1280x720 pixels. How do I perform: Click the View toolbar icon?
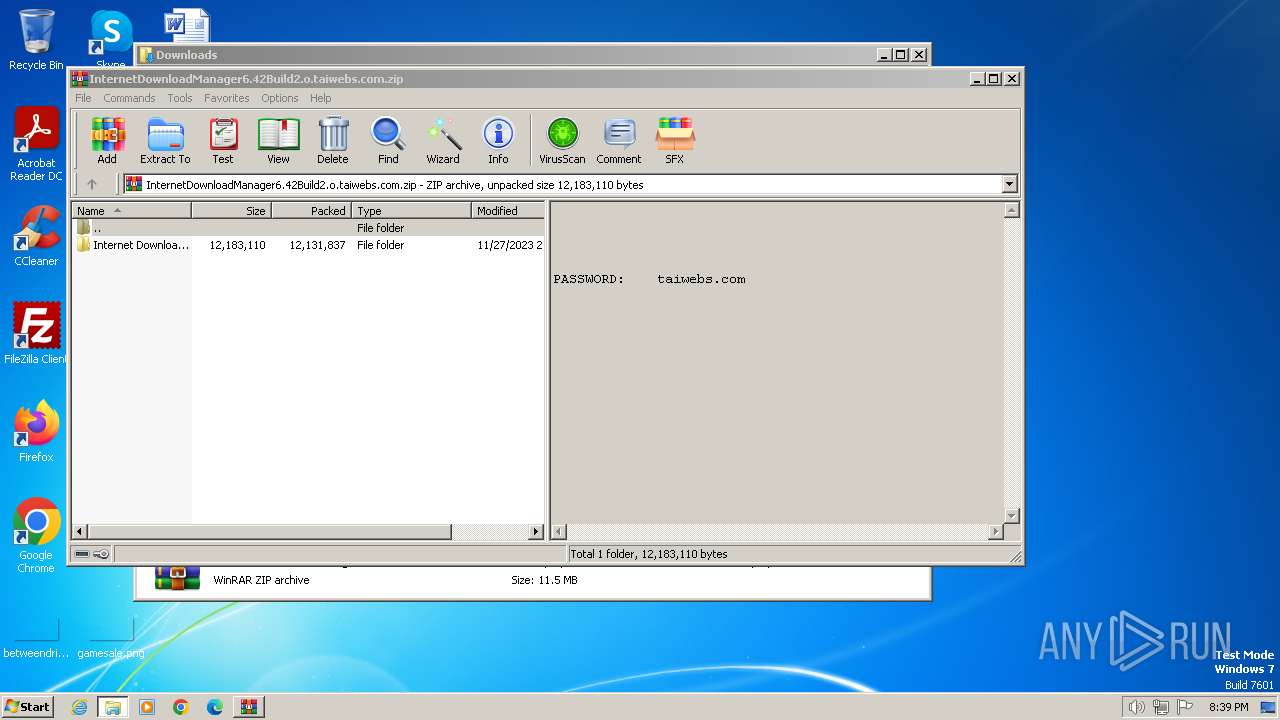click(278, 140)
